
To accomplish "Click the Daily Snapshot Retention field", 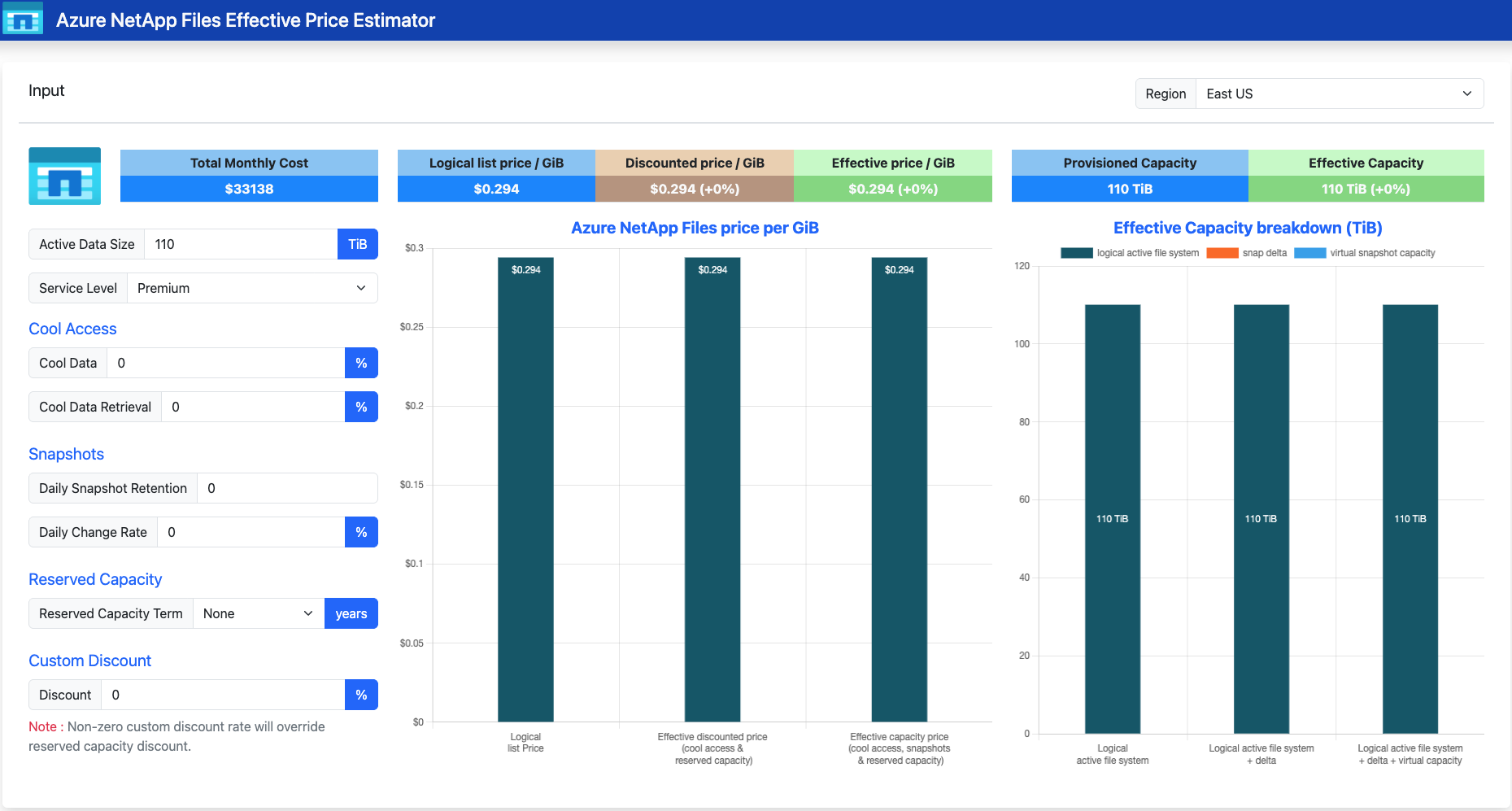I will (x=287, y=488).
